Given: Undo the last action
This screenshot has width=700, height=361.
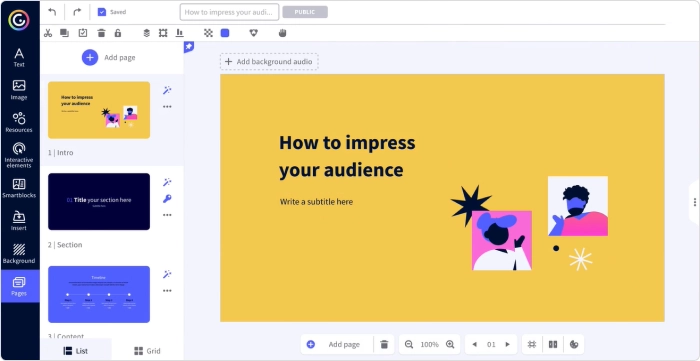Looking at the screenshot, I should [x=52, y=12].
